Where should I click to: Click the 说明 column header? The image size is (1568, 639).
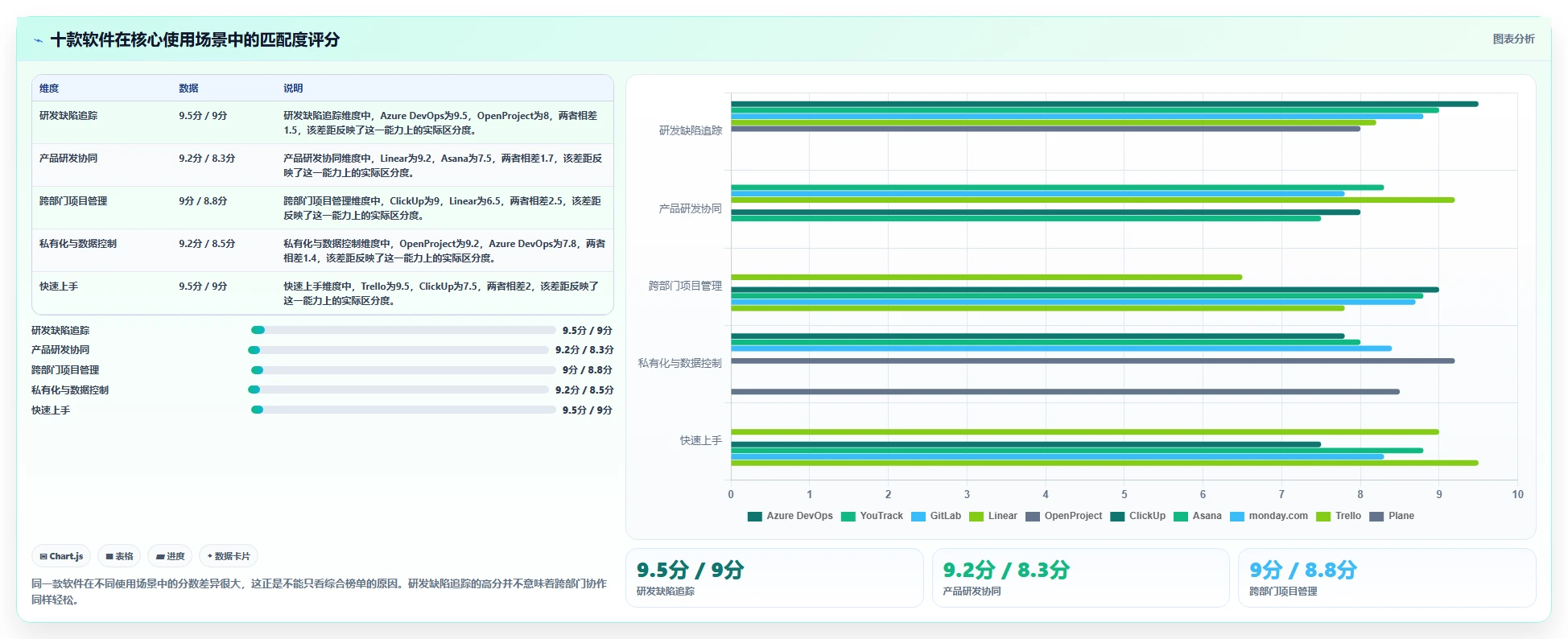(x=293, y=89)
